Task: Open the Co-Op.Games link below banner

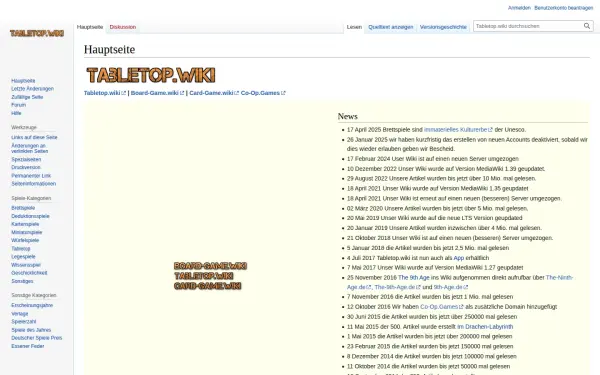Action: point(263,93)
